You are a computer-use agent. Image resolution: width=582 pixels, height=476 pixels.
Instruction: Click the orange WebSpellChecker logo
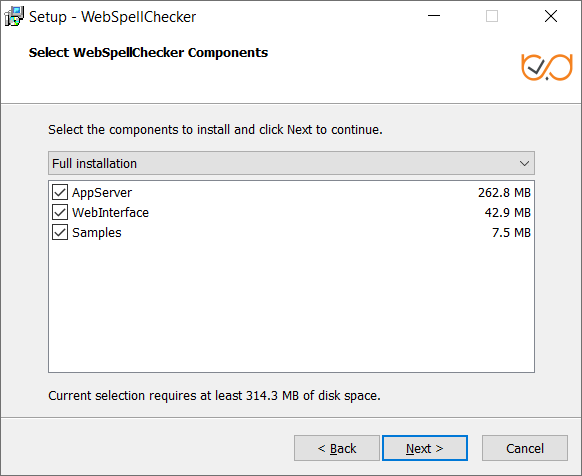[x=547, y=67]
